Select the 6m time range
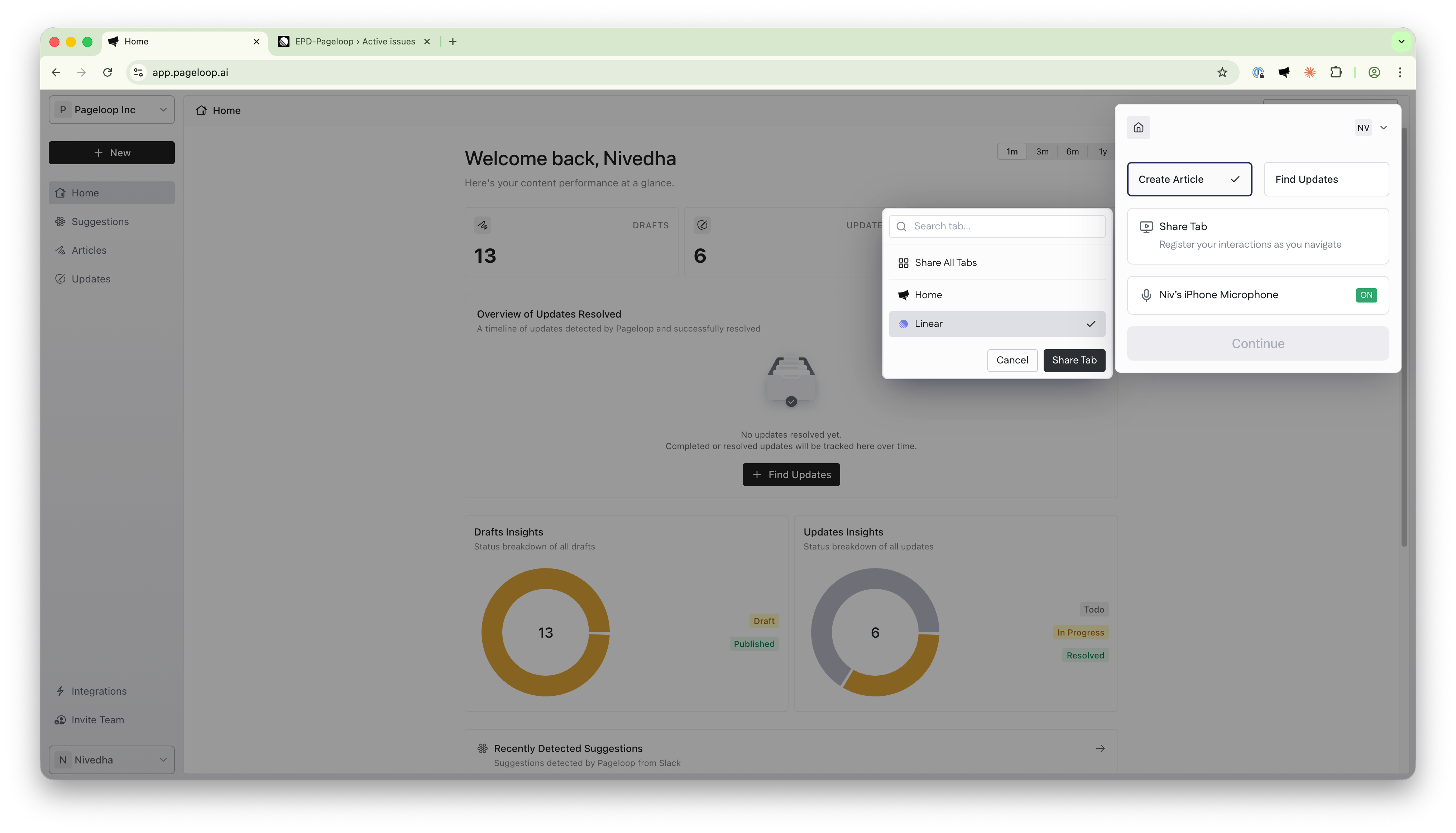1456x833 pixels. (1072, 152)
